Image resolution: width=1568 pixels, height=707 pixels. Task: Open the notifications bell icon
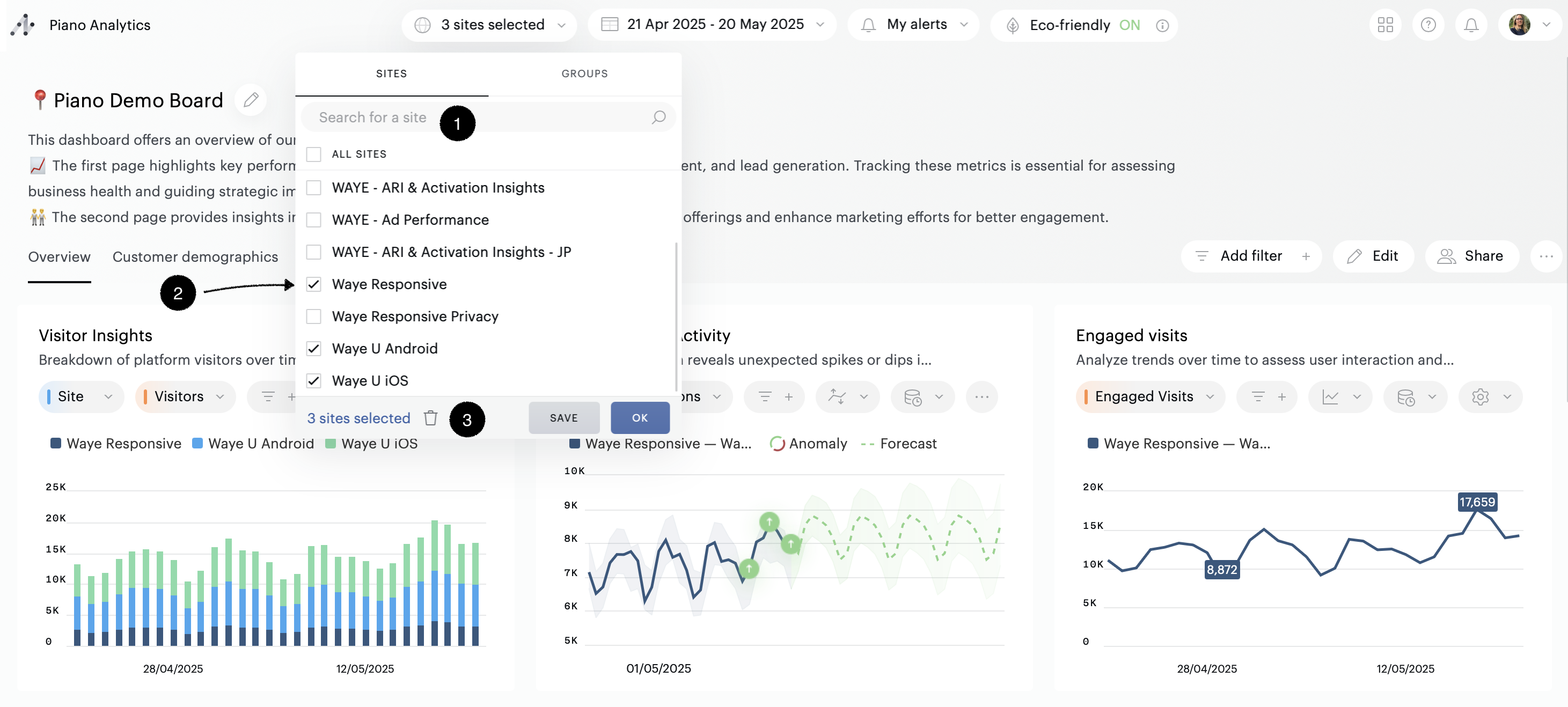(x=1471, y=25)
